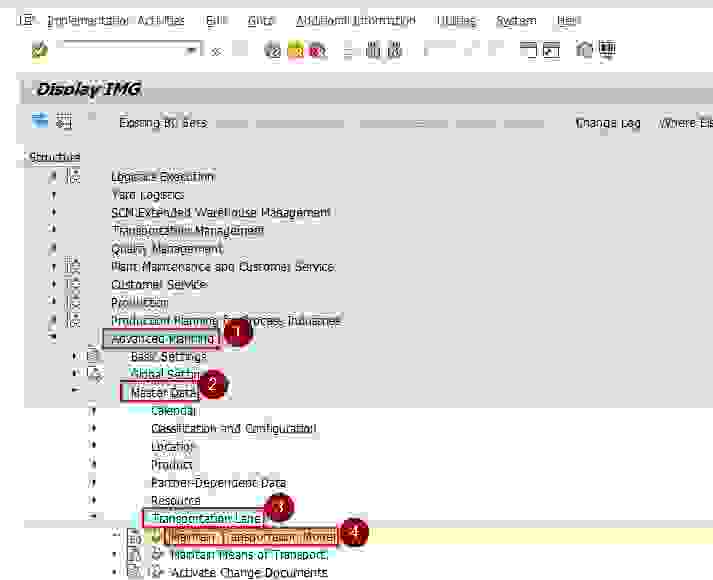Click the green Enter checkmark icon
Screen dimensions: 713x580
tap(40, 50)
